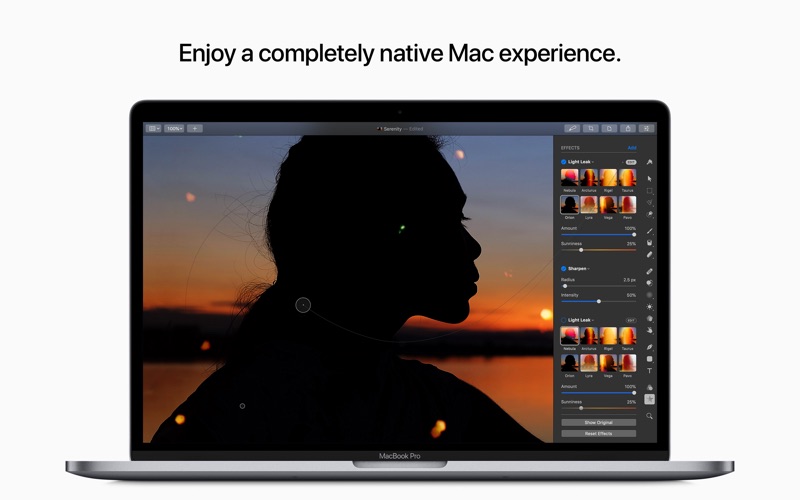Screen dimensions: 800x500
Task: Choose Taurus preset in enabled Light Leak
Action: pyautogui.click(x=628, y=178)
